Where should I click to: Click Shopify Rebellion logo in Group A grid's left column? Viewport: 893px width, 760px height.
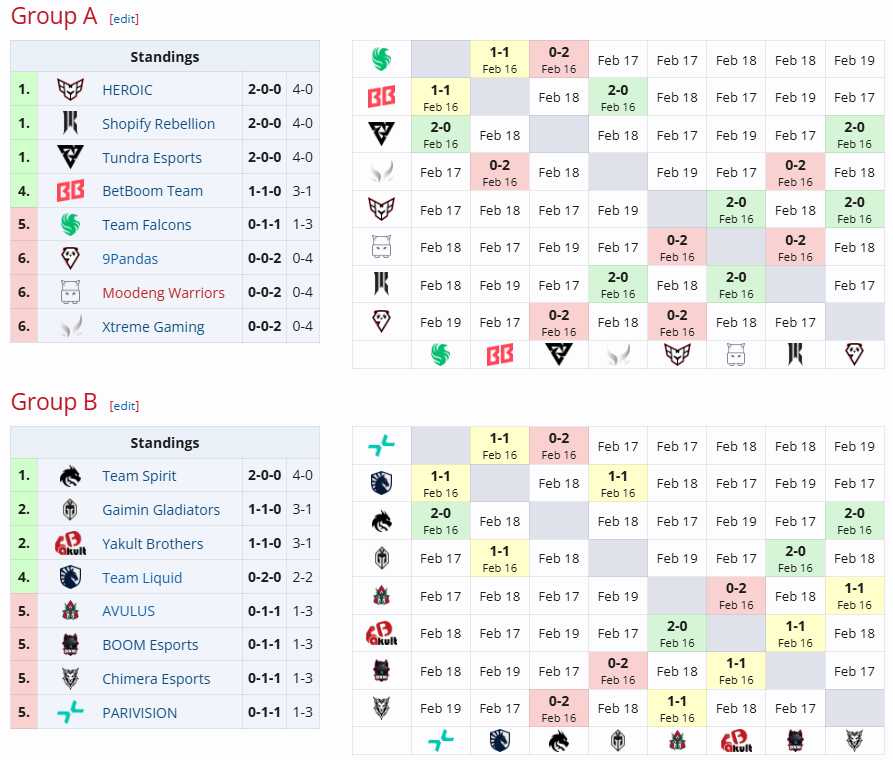(382, 284)
